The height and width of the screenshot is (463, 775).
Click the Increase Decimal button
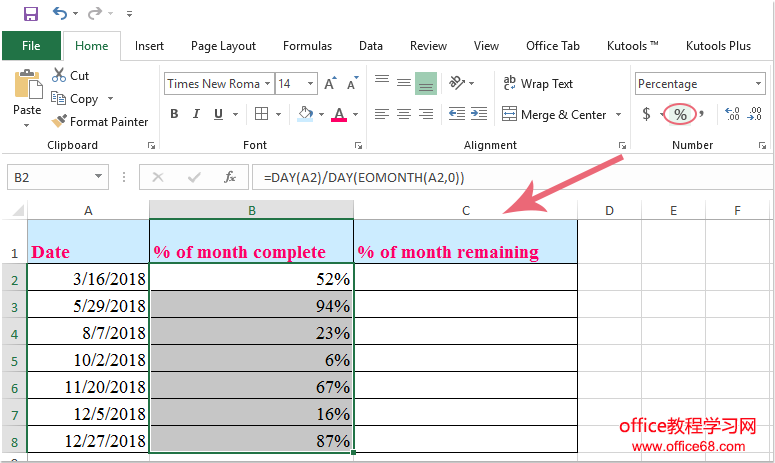[x=731, y=114]
